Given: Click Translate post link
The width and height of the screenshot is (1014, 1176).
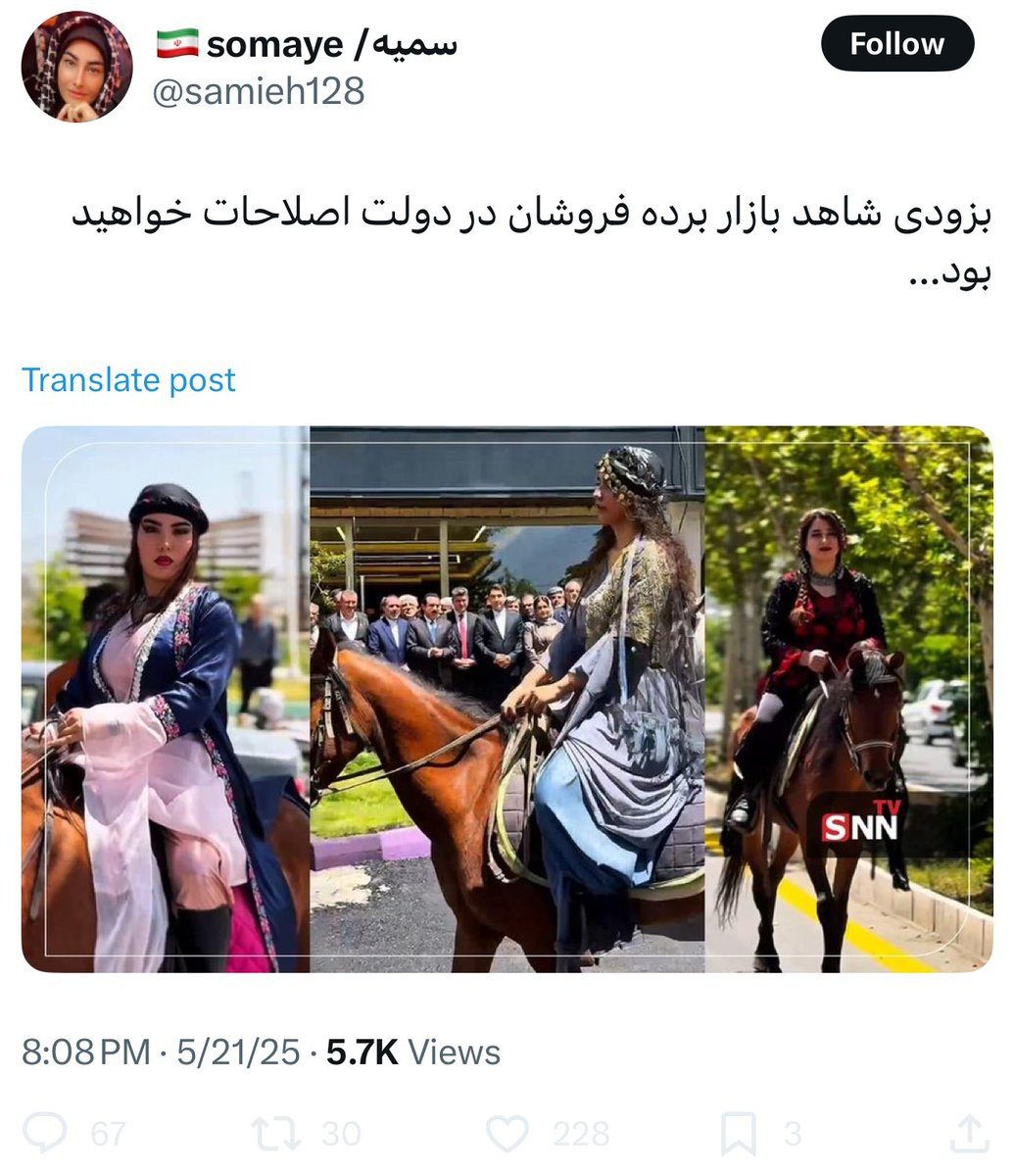Looking at the screenshot, I should point(128,379).
